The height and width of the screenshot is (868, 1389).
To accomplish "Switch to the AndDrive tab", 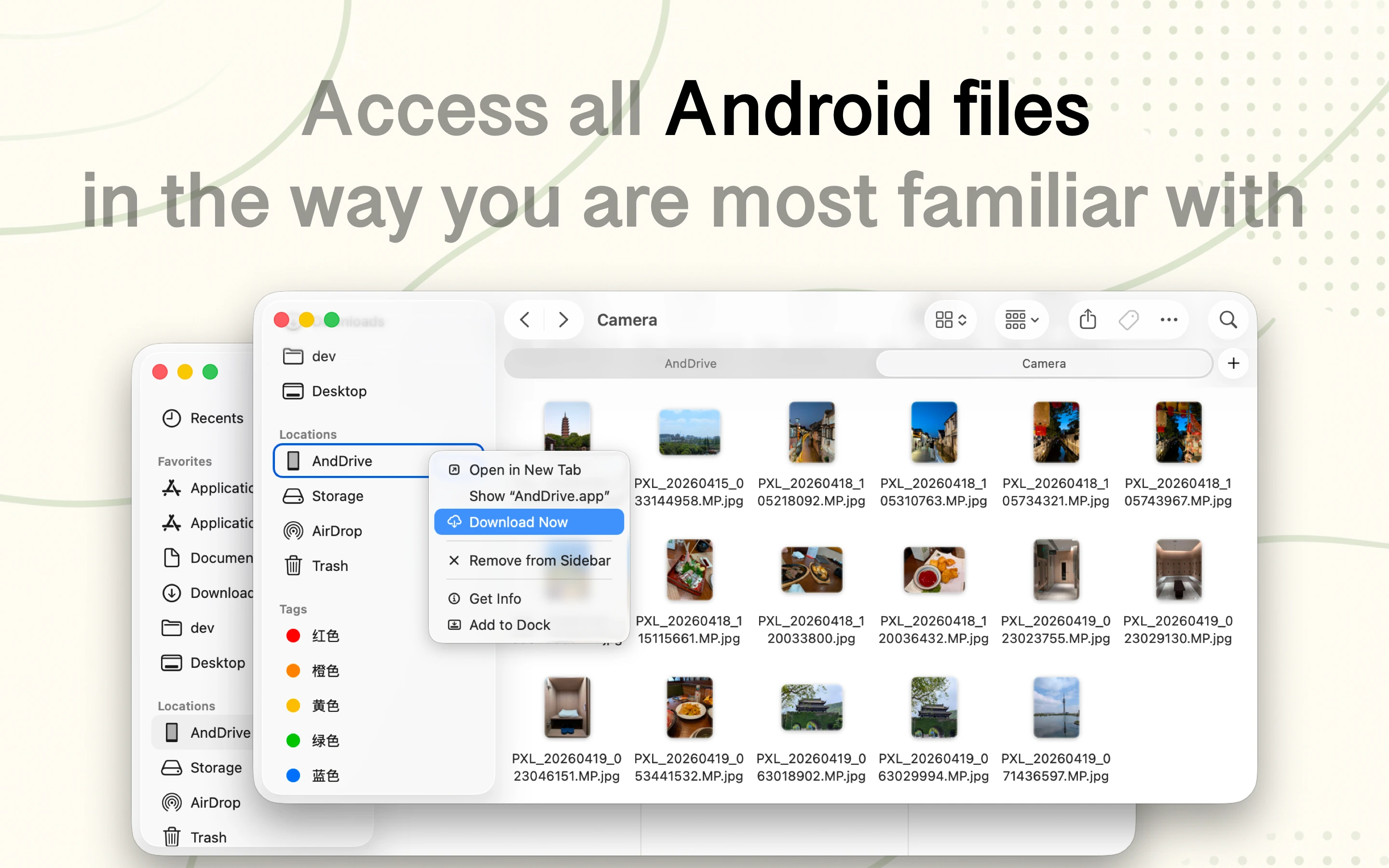I will (x=691, y=364).
